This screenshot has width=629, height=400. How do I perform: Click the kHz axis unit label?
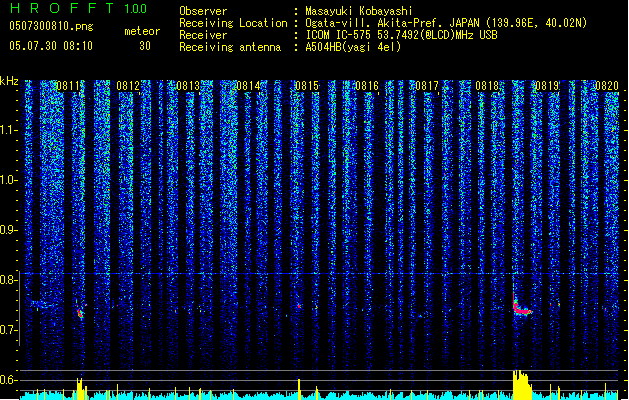[x=9, y=81]
